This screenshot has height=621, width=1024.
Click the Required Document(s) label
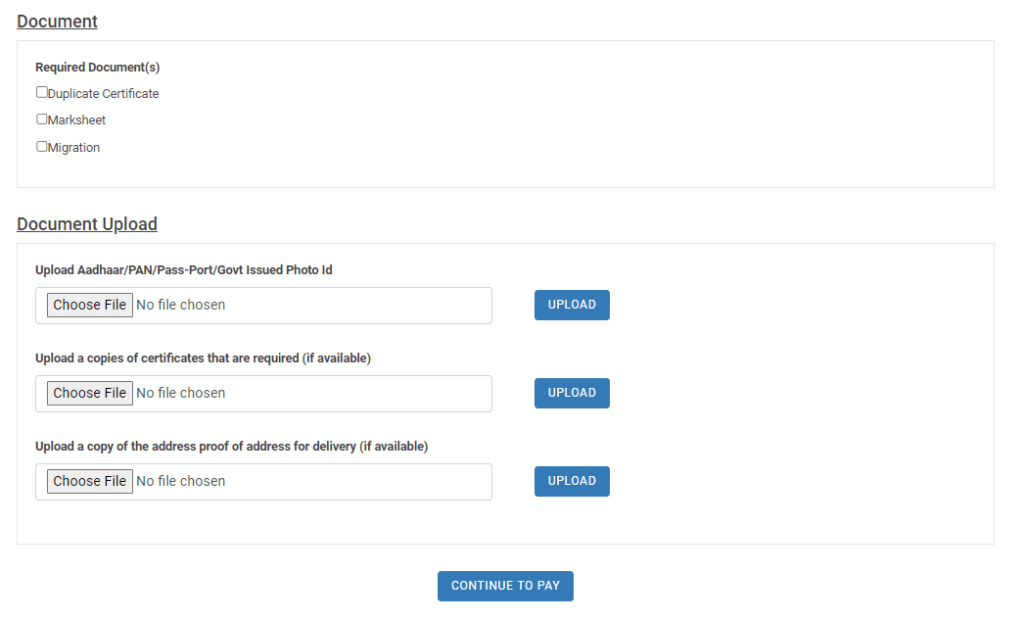(x=97, y=67)
